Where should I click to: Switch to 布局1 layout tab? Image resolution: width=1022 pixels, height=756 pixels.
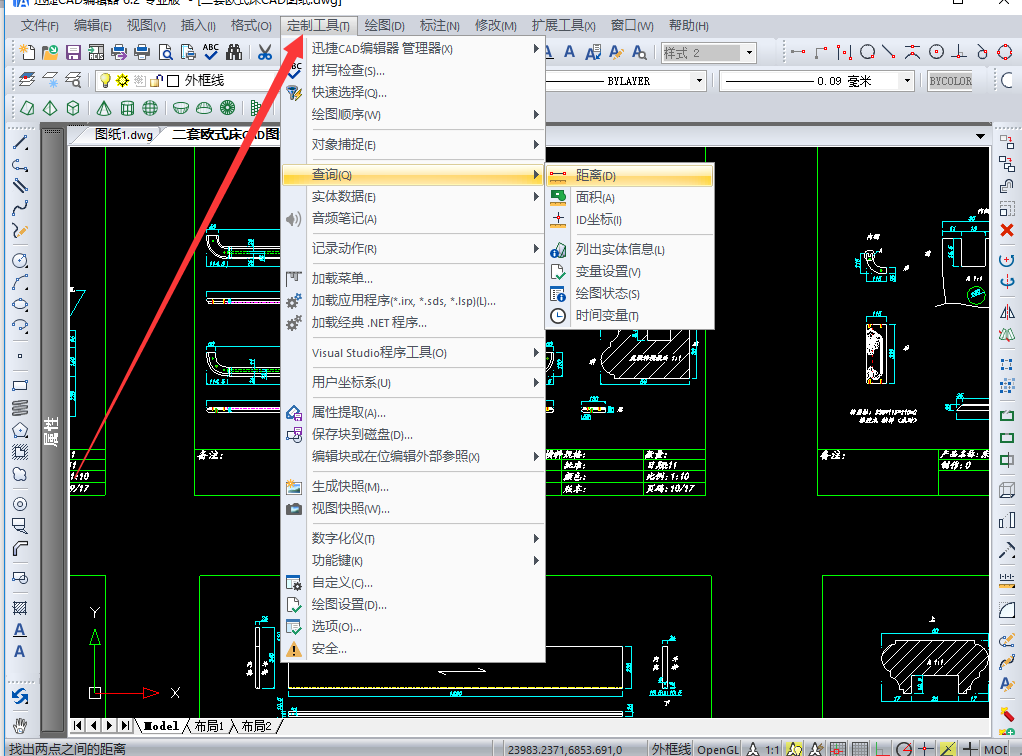209,726
